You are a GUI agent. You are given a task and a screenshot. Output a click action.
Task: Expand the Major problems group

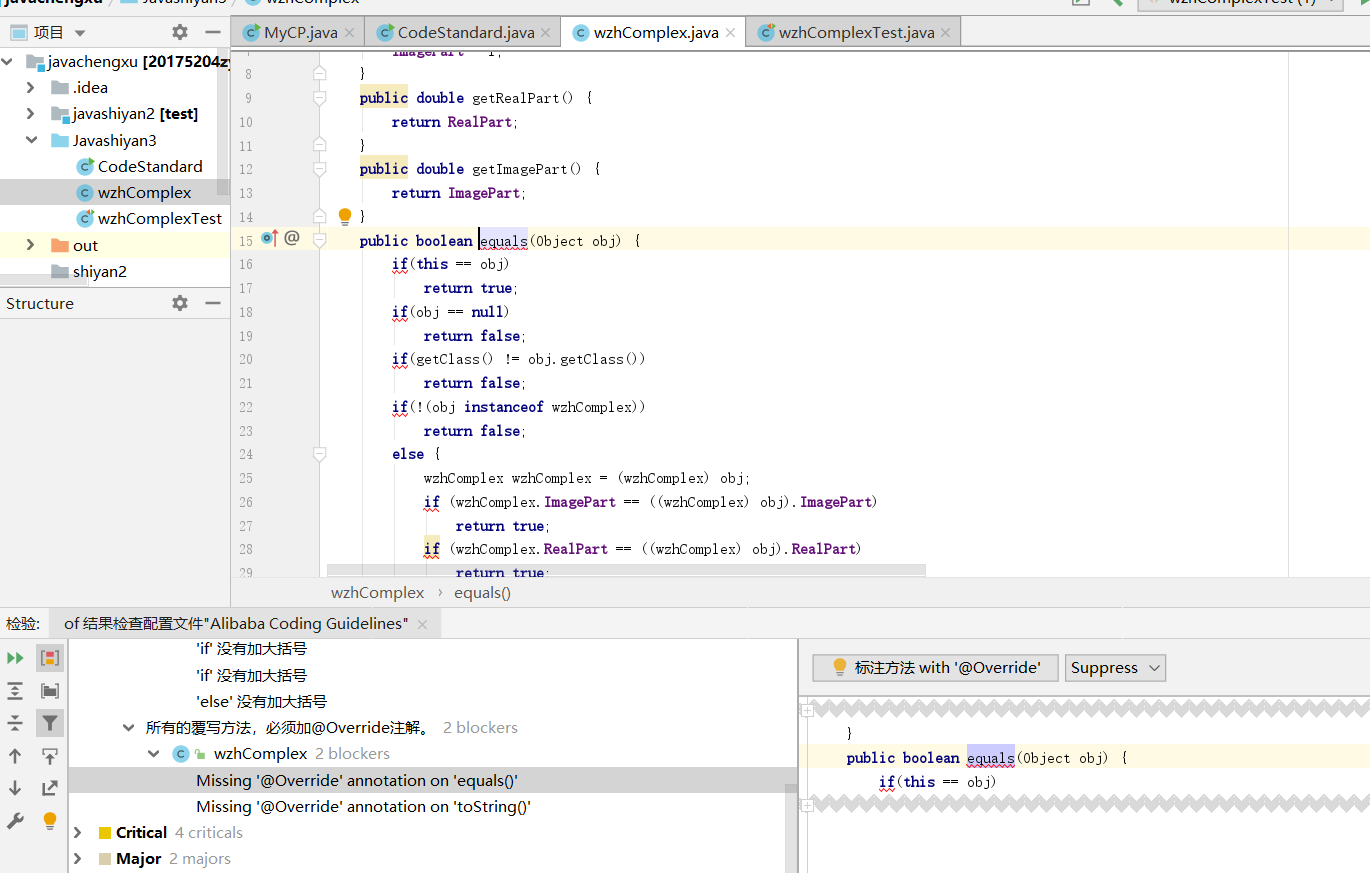point(78,858)
